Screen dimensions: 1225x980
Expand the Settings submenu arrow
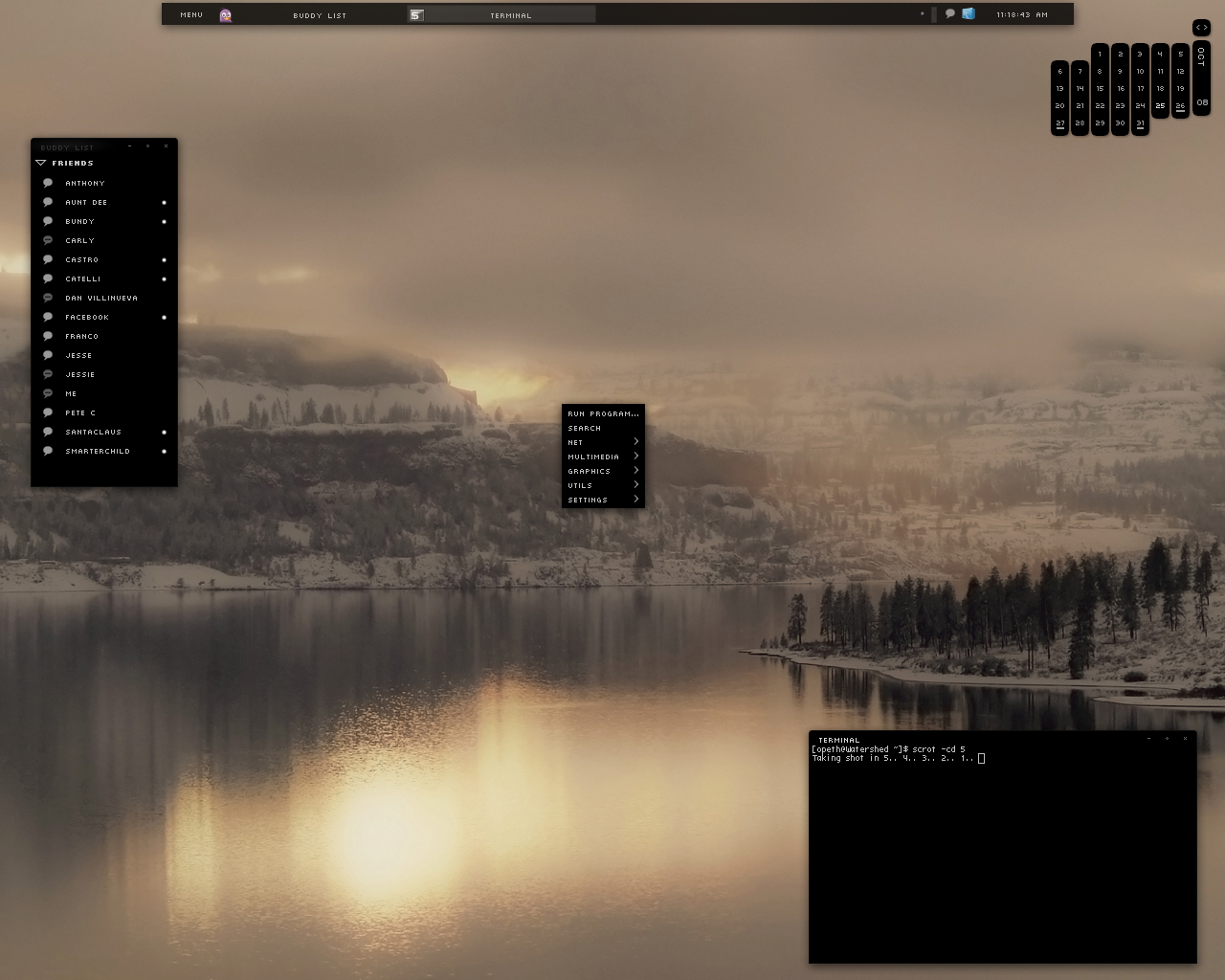(x=636, y=499)
